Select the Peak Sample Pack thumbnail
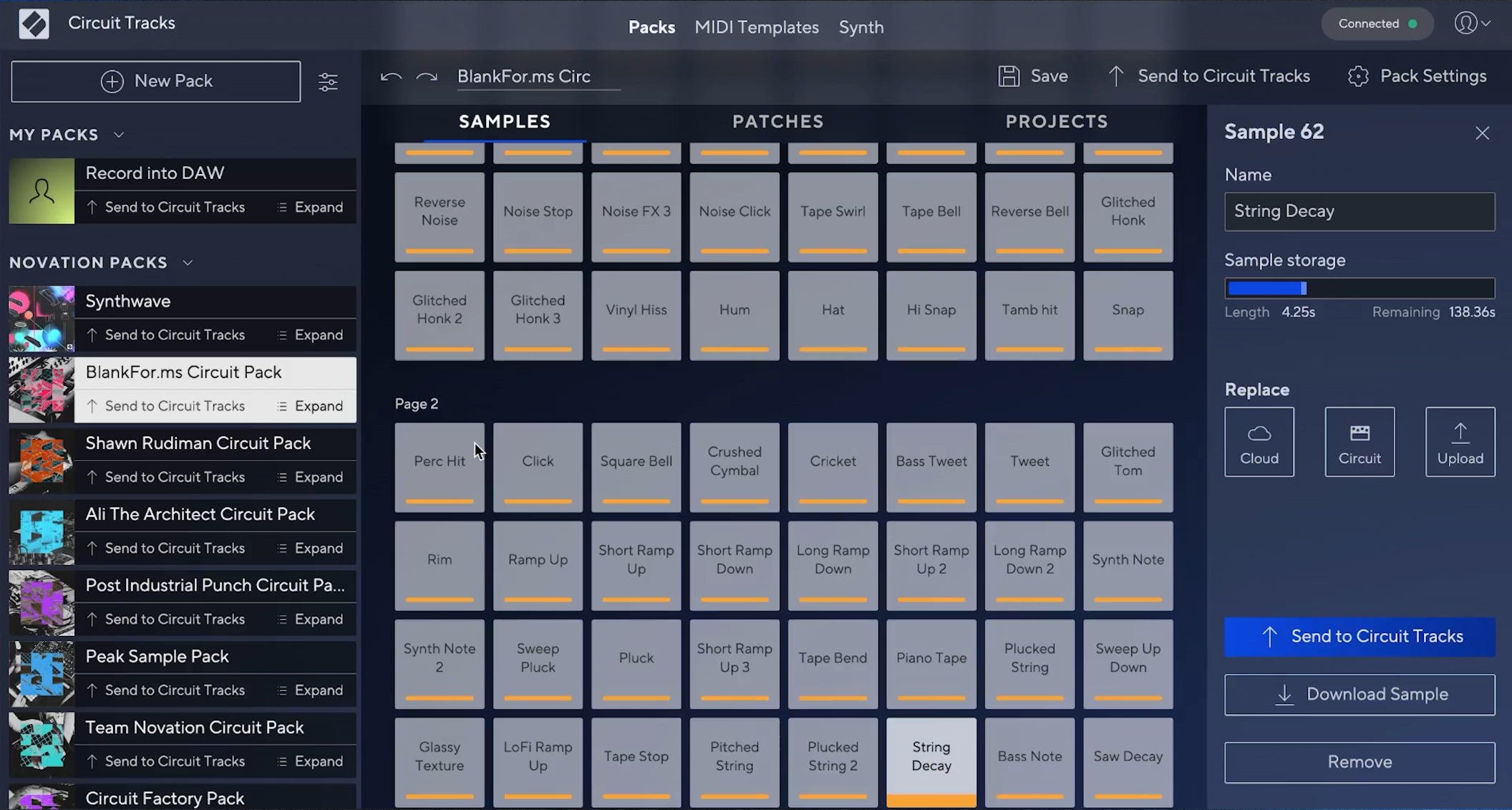This screenshot has width=1512, height=810. [x=42, y=673]
